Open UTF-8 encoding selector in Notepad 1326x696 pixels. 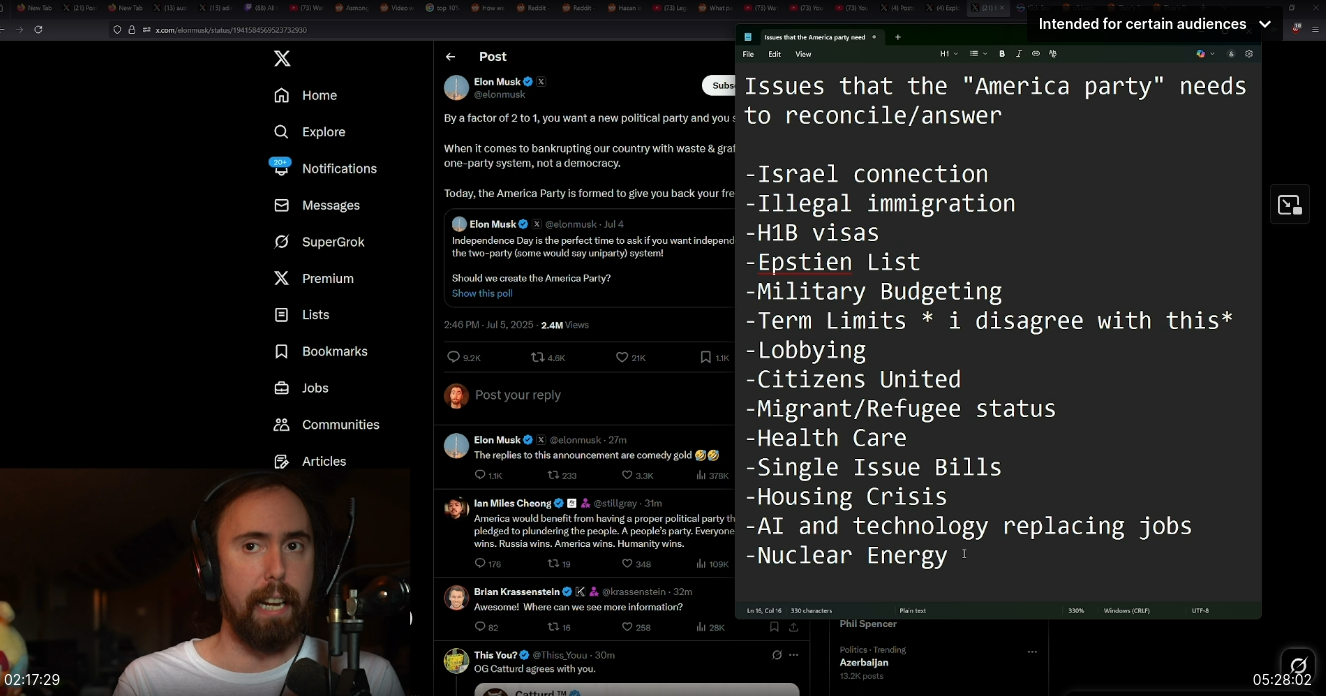click(x=1200, y=610)
